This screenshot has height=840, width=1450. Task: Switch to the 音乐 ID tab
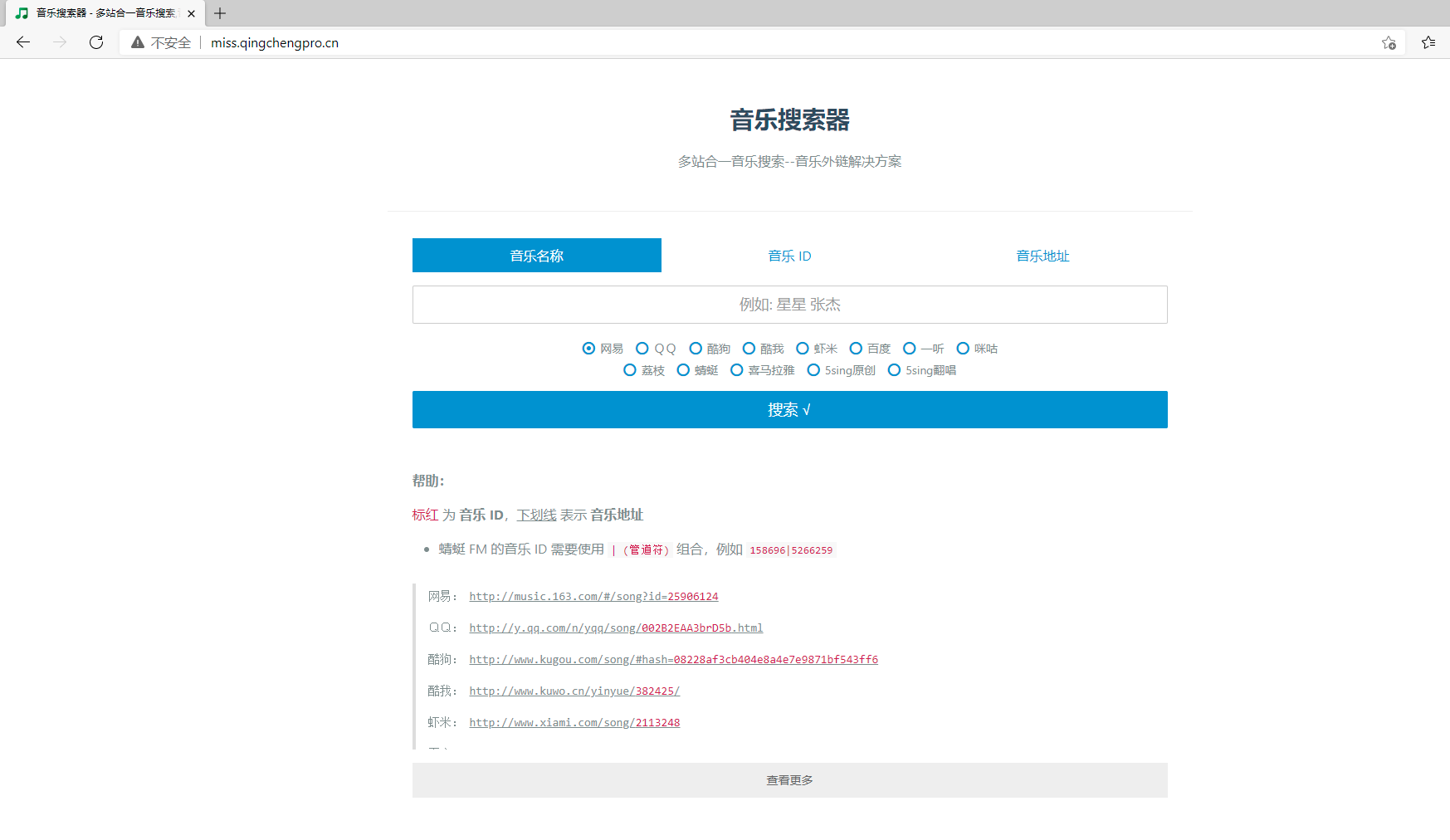pos(789,256)
